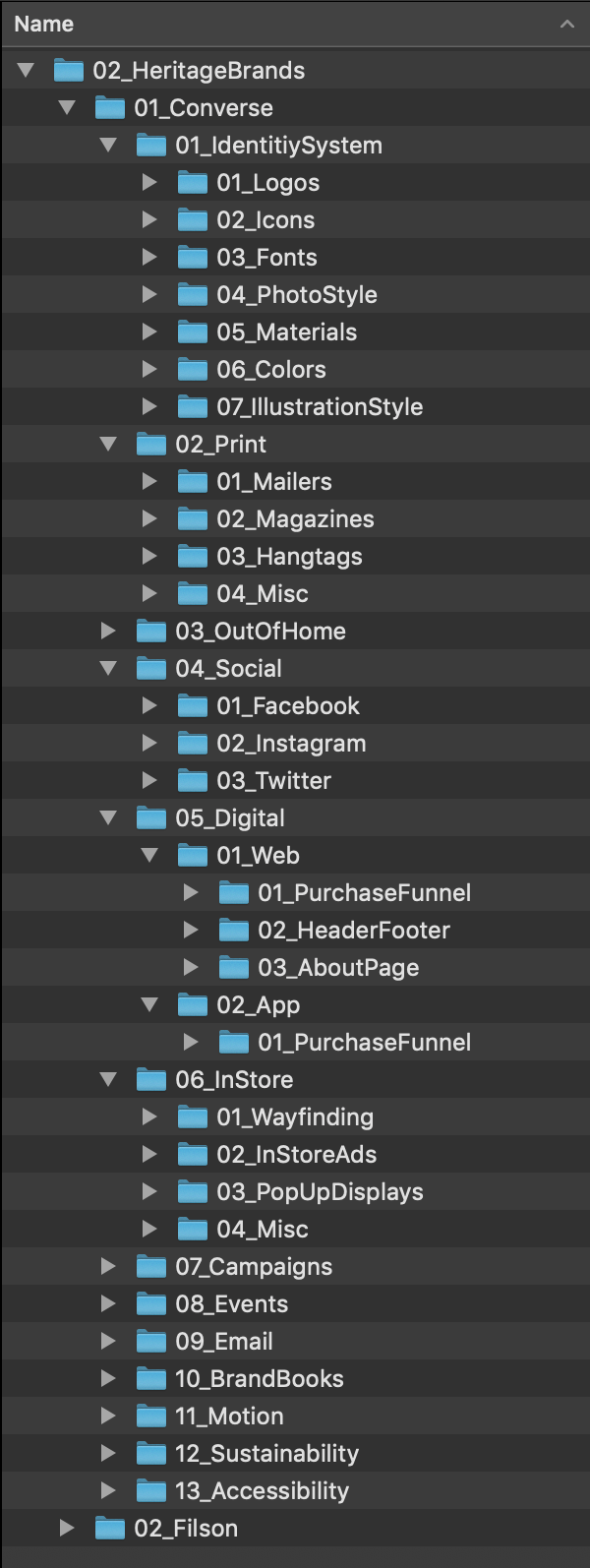Select the 01_Converse folder name

pos(204,107)
